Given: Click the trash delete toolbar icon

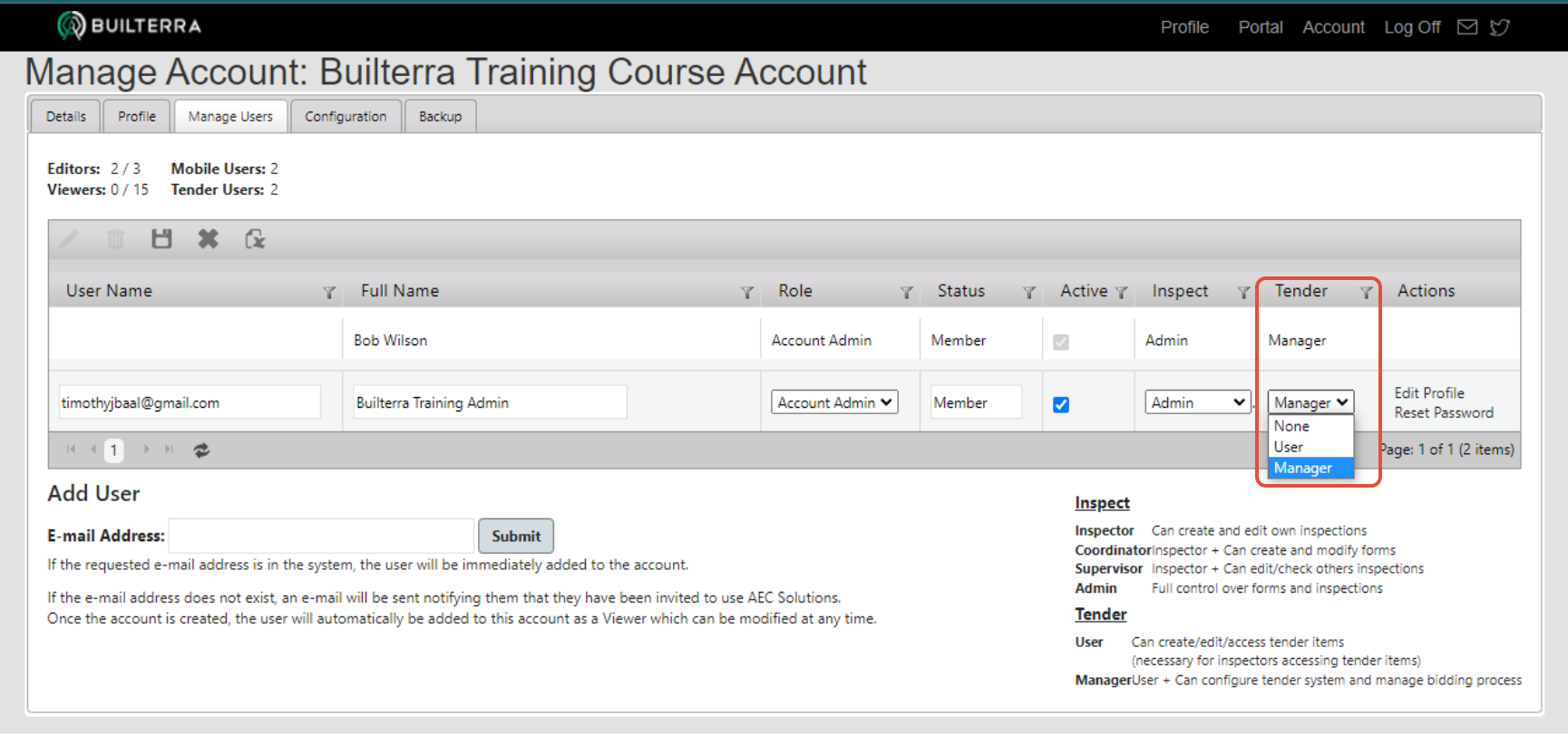Looking at the screenshot, I should [x=115, y=239].
